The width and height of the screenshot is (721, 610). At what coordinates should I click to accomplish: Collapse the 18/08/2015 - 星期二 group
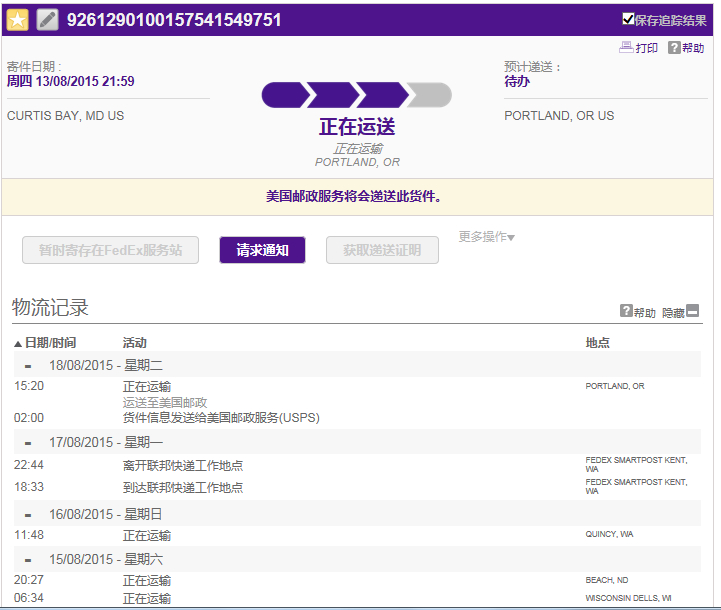coord(28,366)
